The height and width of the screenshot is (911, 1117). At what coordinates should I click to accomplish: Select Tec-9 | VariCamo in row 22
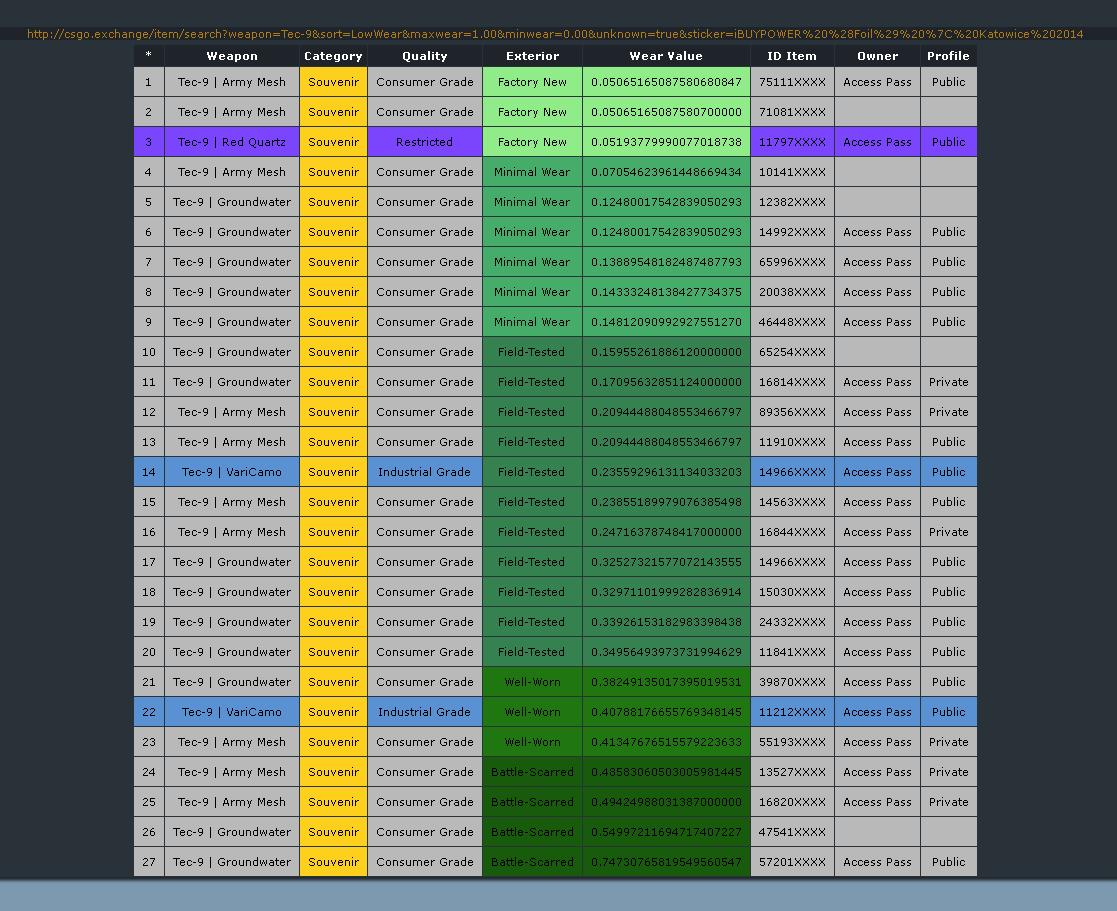(232, 712)
